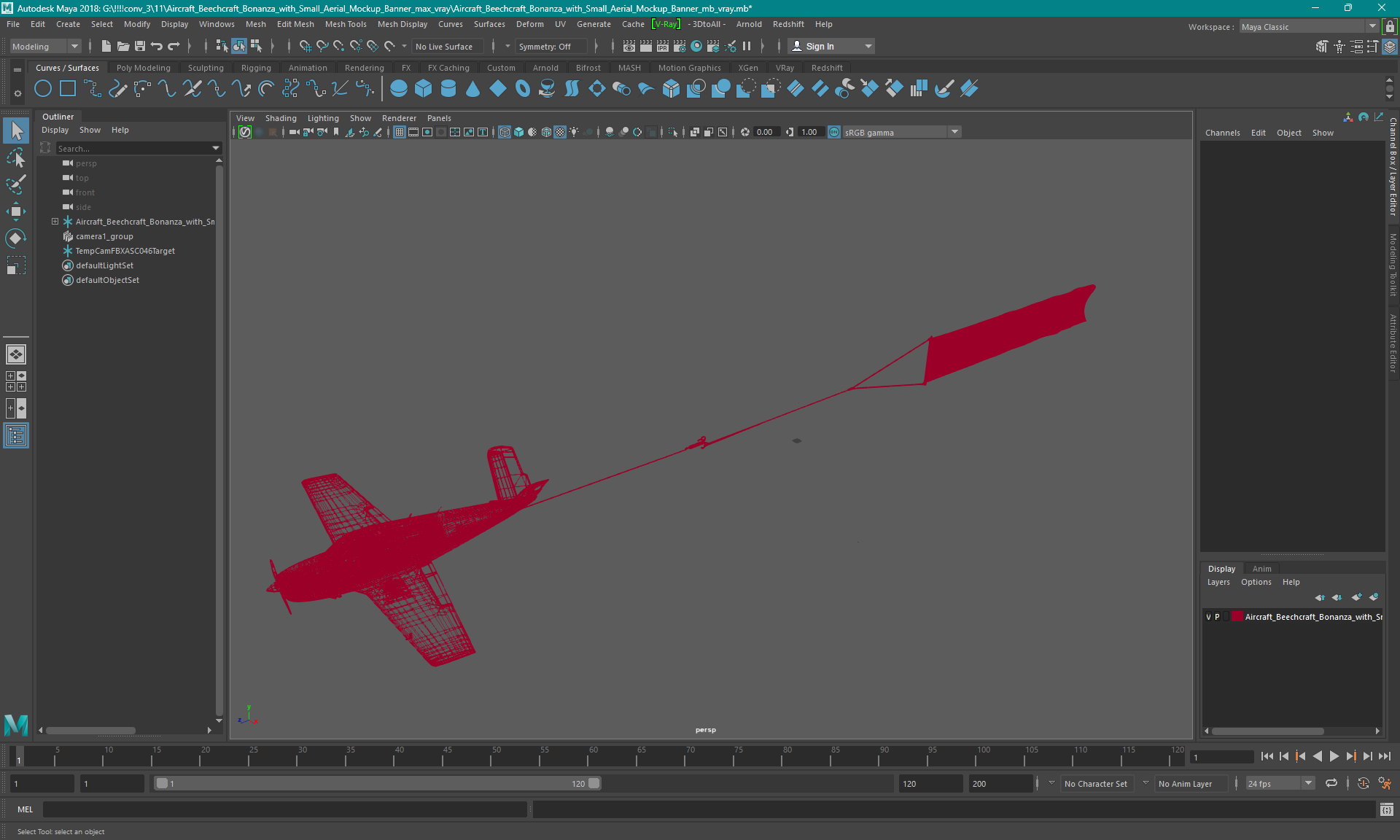Activate the Paint selection tool
Image resolution: width=1400 pixels, height=840 pixels.
pyautogui.click(x=16, y=184)
